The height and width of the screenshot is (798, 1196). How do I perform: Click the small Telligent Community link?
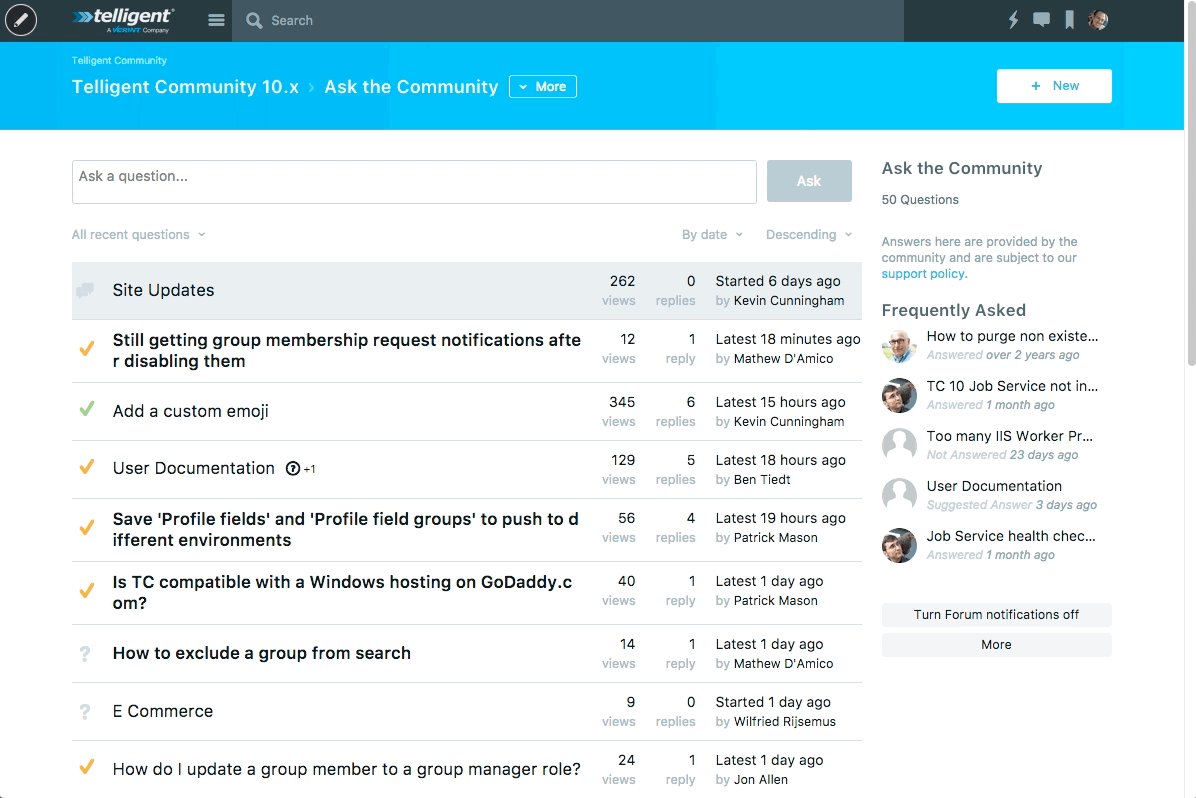119,60
